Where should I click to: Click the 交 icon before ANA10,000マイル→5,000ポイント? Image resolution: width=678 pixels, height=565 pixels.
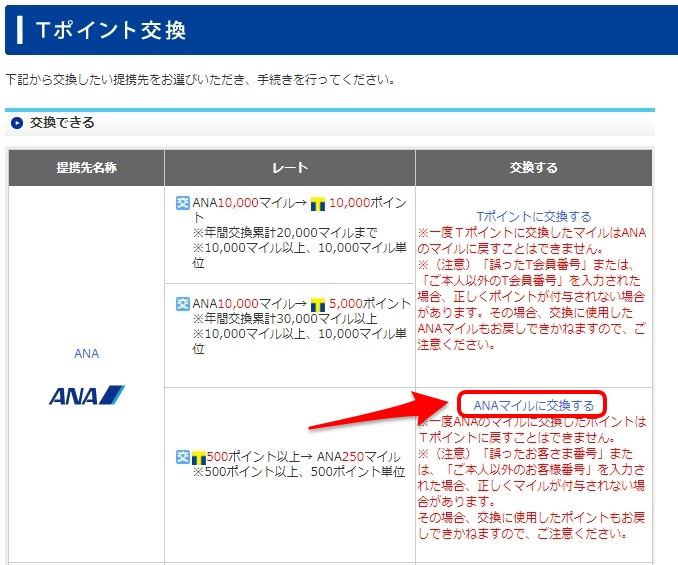click(183, 303)
